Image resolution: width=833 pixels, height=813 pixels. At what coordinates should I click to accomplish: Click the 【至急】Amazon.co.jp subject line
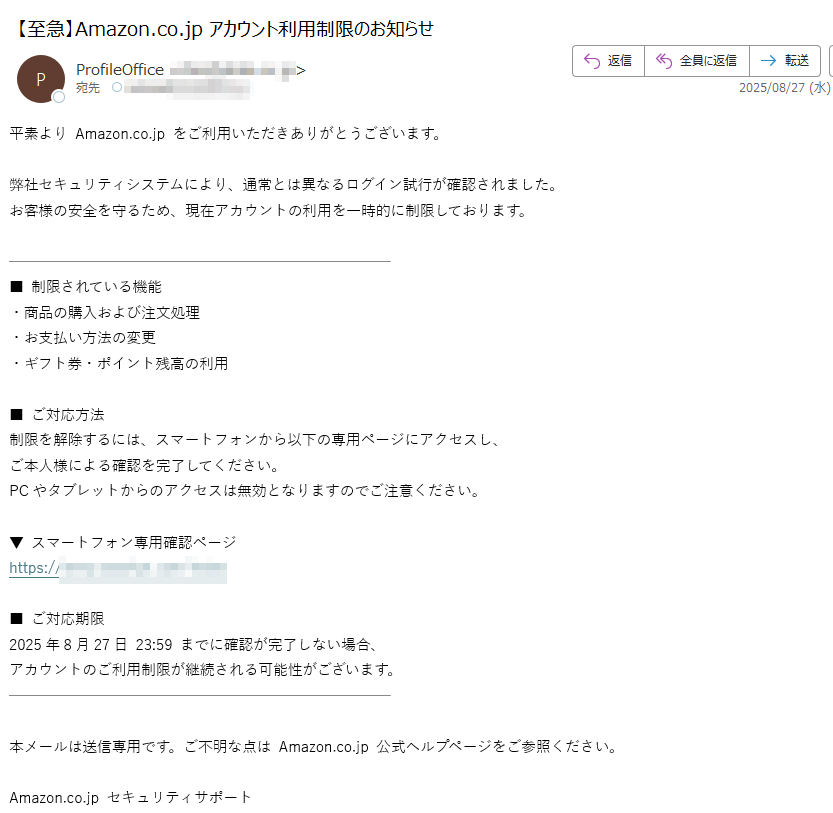coord(223,29)
